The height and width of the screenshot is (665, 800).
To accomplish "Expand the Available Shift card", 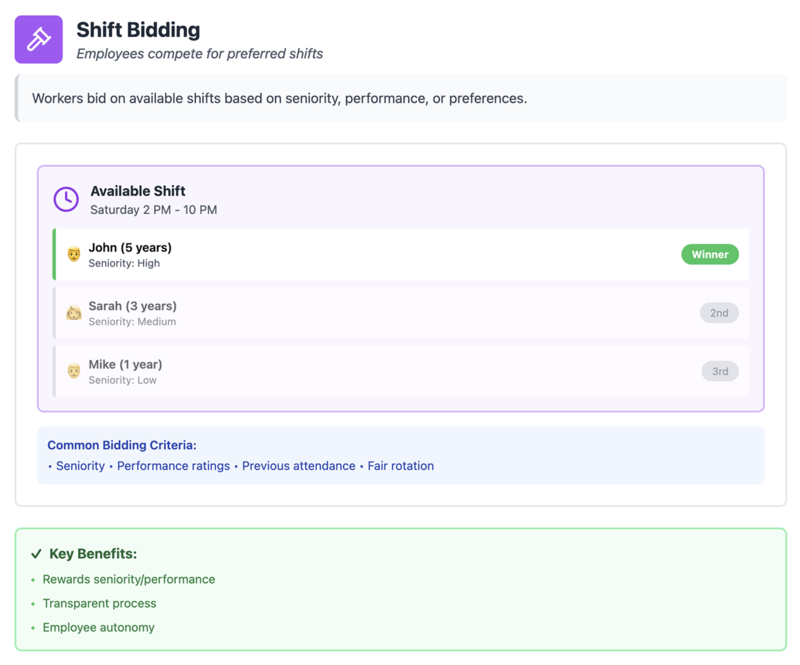I will [400, 198].
